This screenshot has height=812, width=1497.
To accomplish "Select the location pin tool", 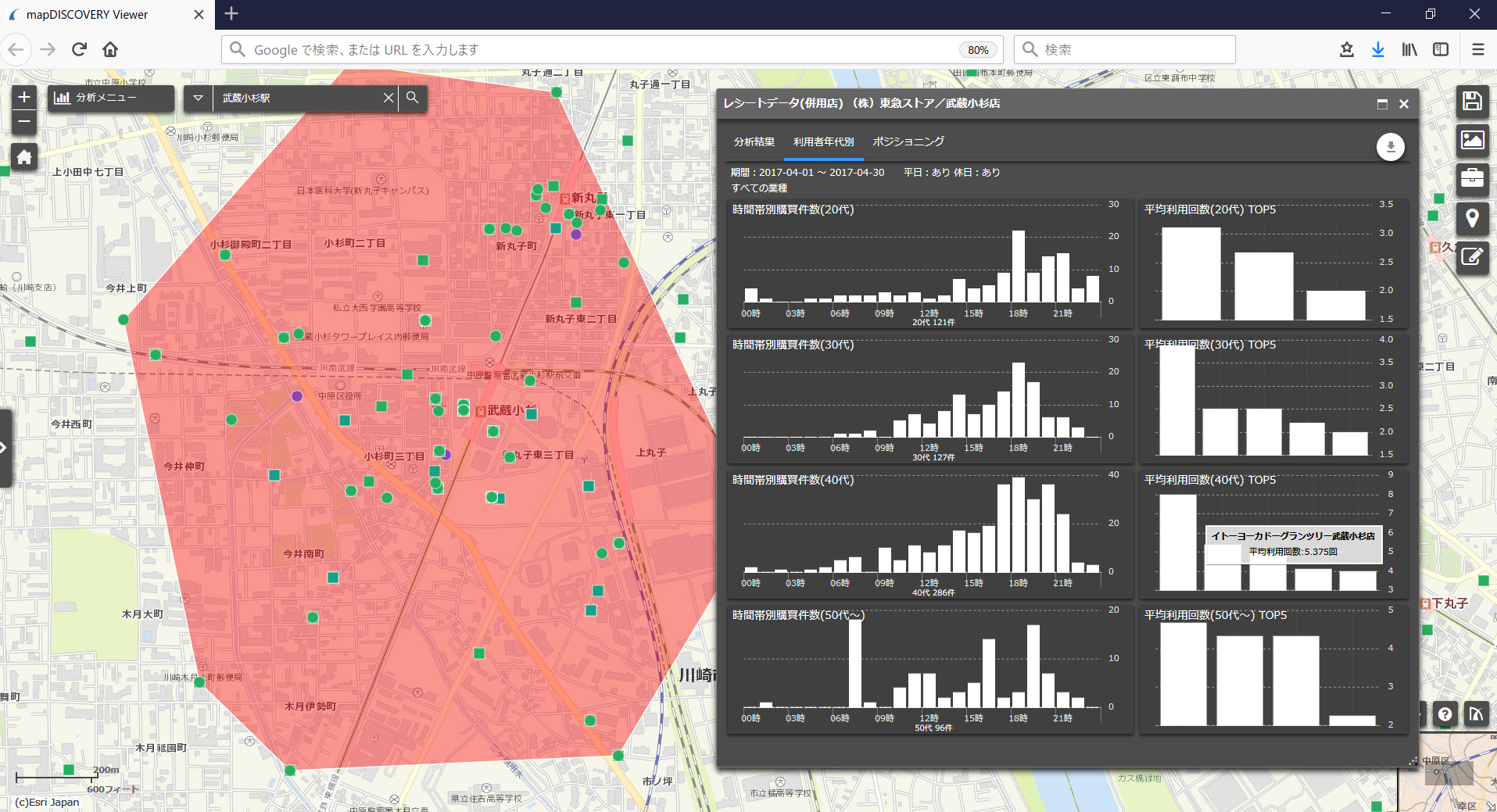I will coord(1472,218).
